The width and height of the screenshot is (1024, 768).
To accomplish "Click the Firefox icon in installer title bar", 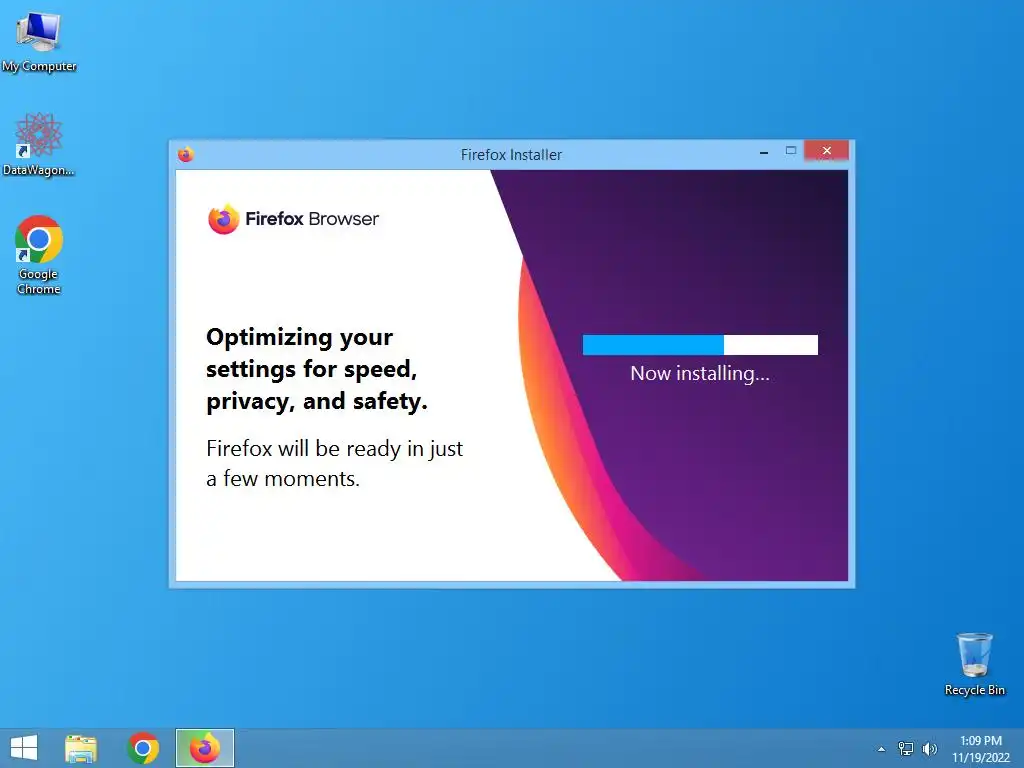I will [186, 154].
